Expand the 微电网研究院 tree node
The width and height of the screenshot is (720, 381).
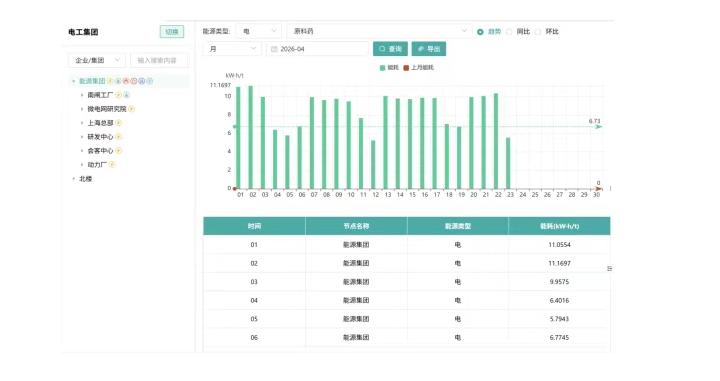click(82, 109)
